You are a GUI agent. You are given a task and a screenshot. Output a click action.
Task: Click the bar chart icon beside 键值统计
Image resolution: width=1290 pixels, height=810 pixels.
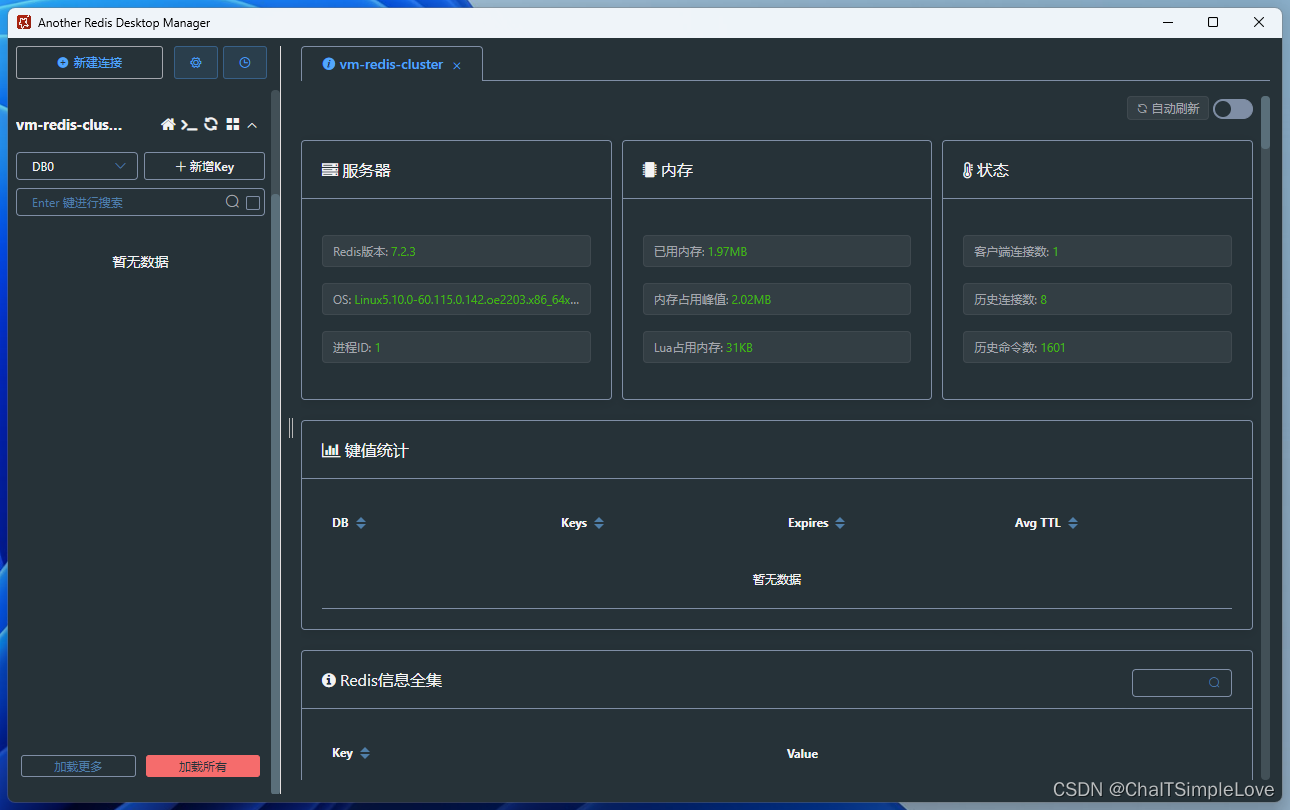click(x=330, y=450)
